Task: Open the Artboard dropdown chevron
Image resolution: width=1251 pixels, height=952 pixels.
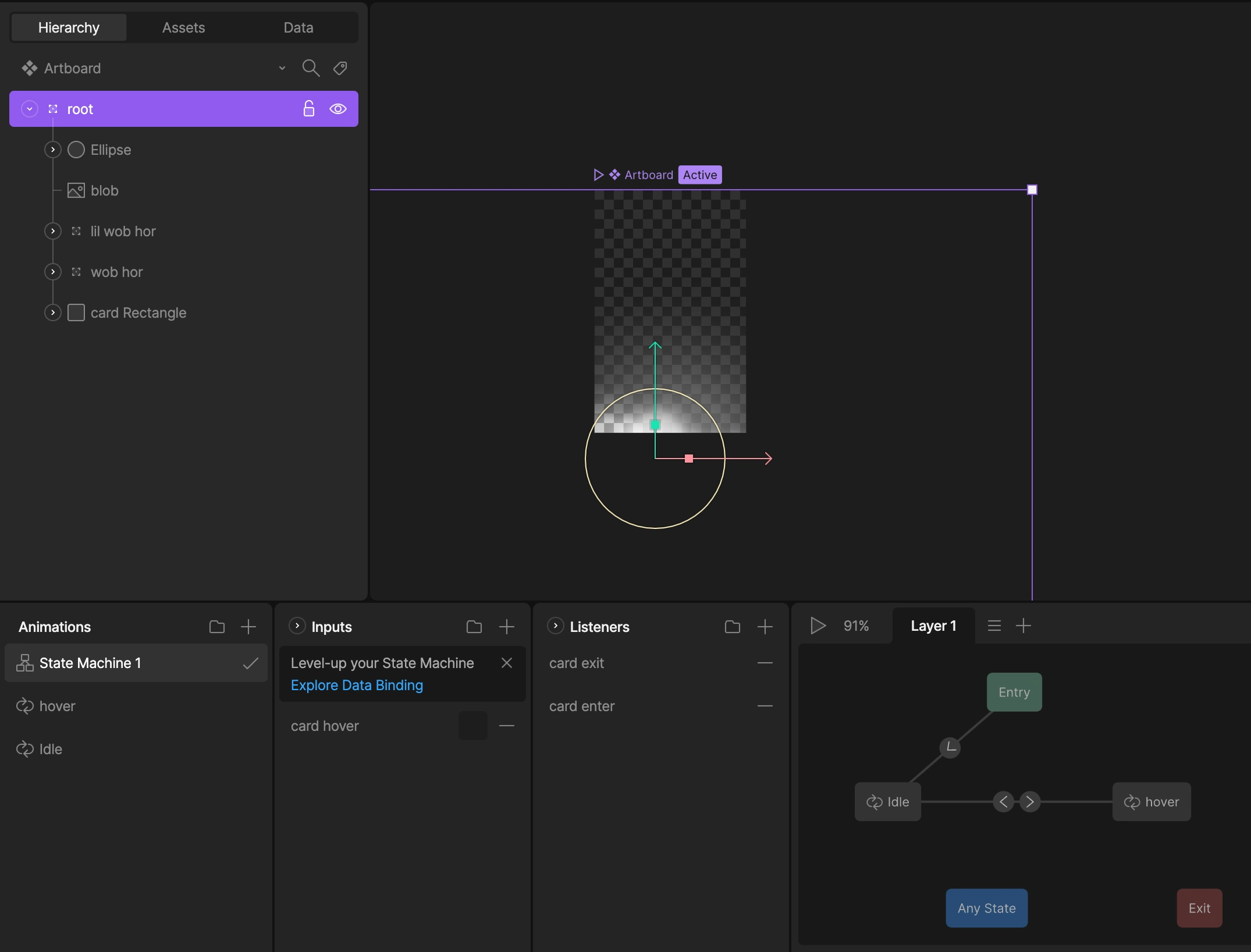Action: pyautogui.click(x=282, y=68)
